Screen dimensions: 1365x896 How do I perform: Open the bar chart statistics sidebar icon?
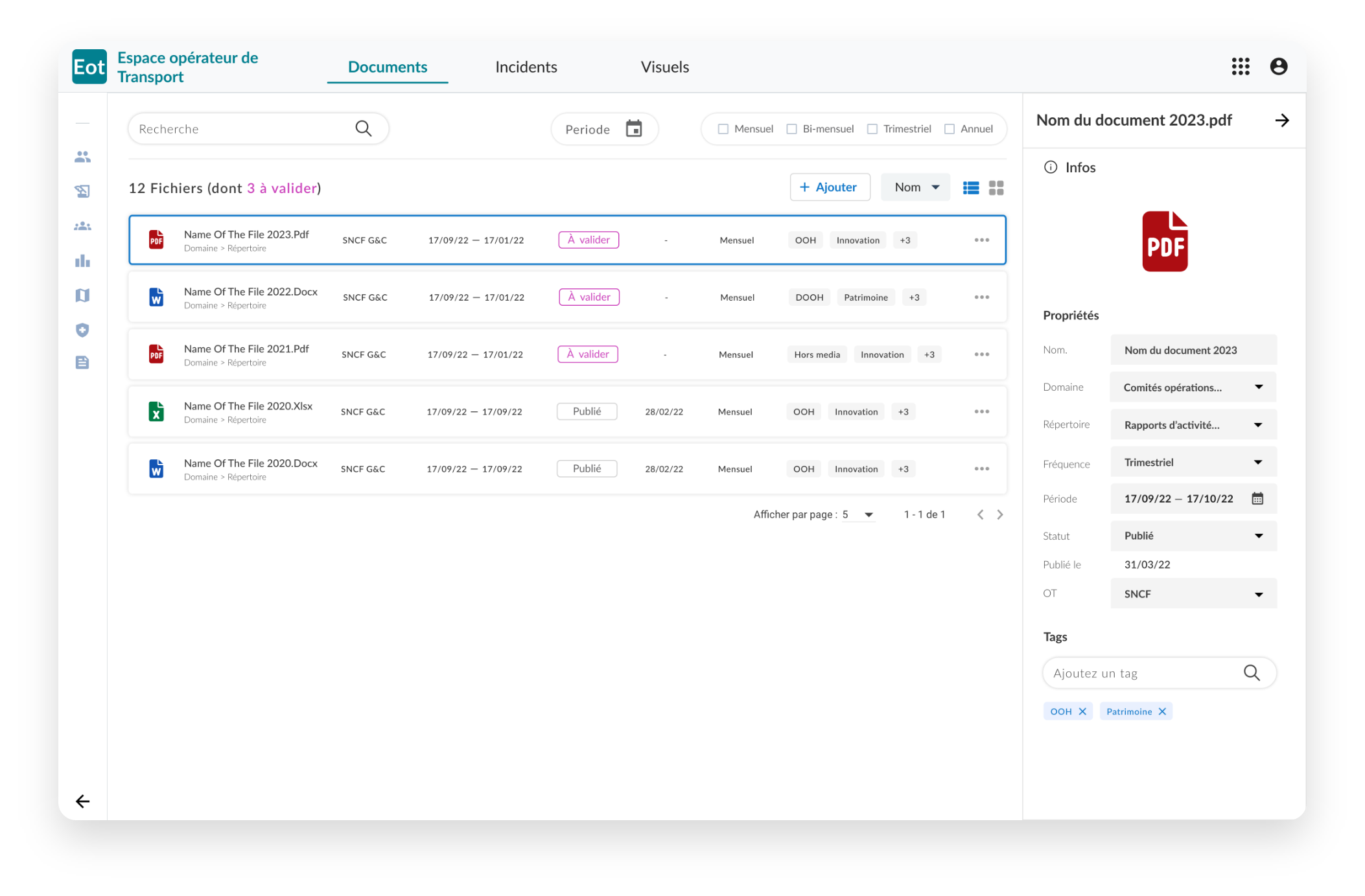tap(82, 261)
